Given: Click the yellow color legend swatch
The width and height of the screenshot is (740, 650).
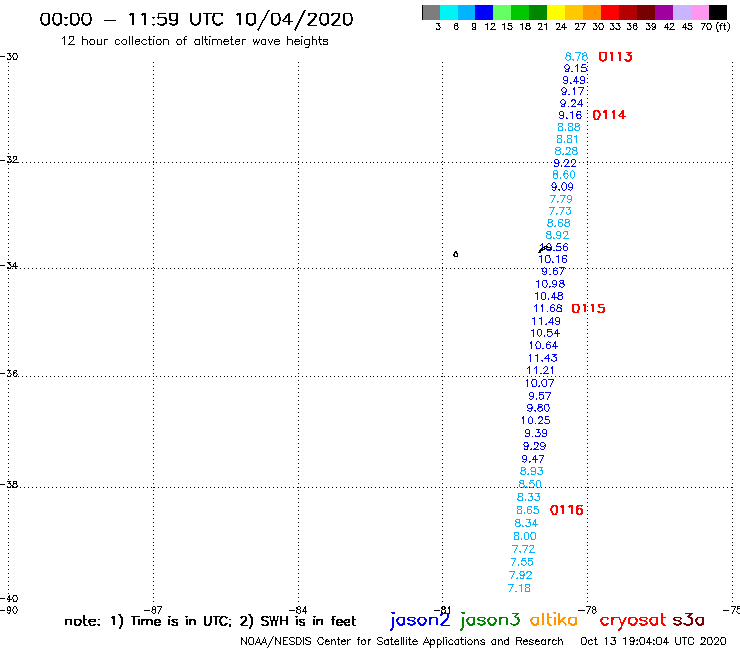Looking at the screenshot, I should pos(556,12).
